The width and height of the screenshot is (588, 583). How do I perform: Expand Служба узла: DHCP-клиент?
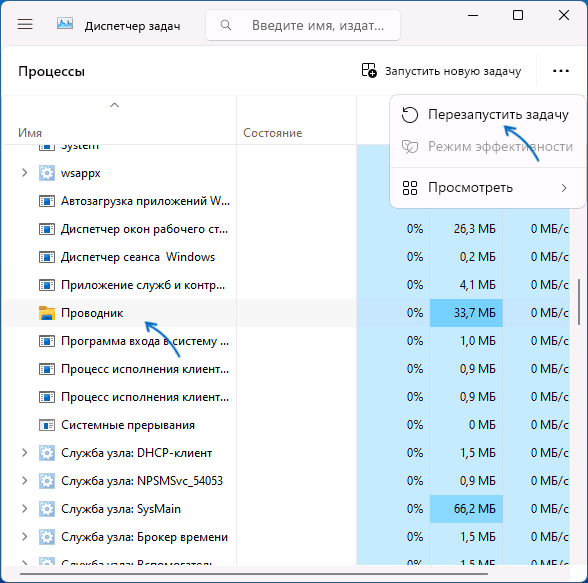(25, 453)
